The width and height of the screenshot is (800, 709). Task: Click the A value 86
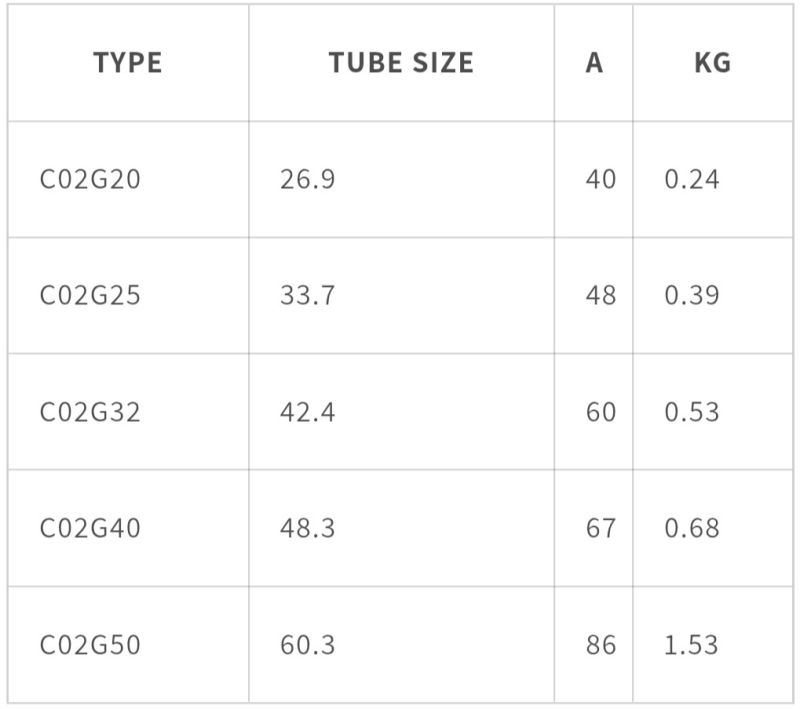pos(601,645)
